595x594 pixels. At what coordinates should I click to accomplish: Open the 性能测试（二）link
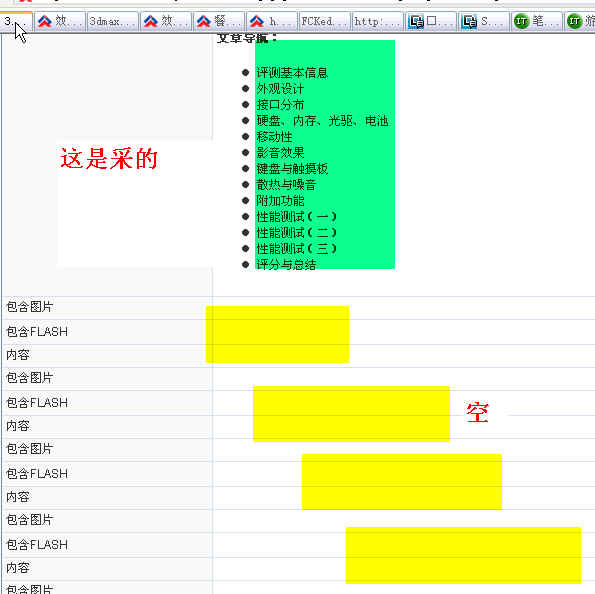pyautogui.click(x=296, y=233)
